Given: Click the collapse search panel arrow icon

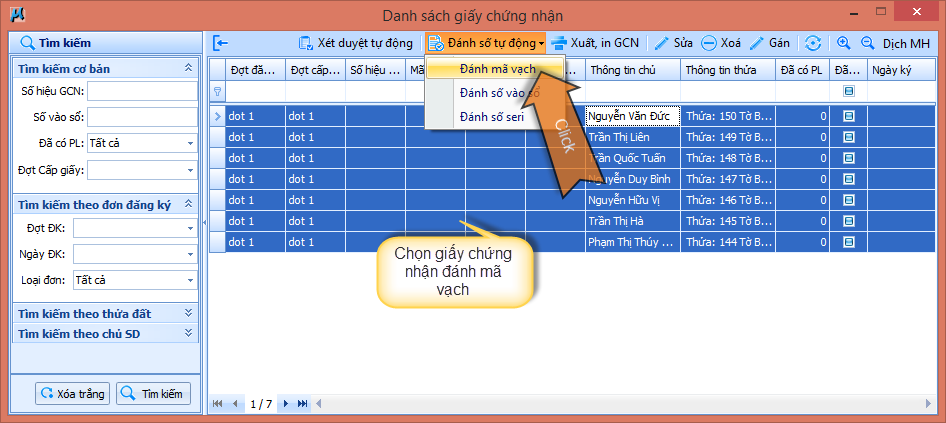Looking at the screenshot, I should click(221, 43).
